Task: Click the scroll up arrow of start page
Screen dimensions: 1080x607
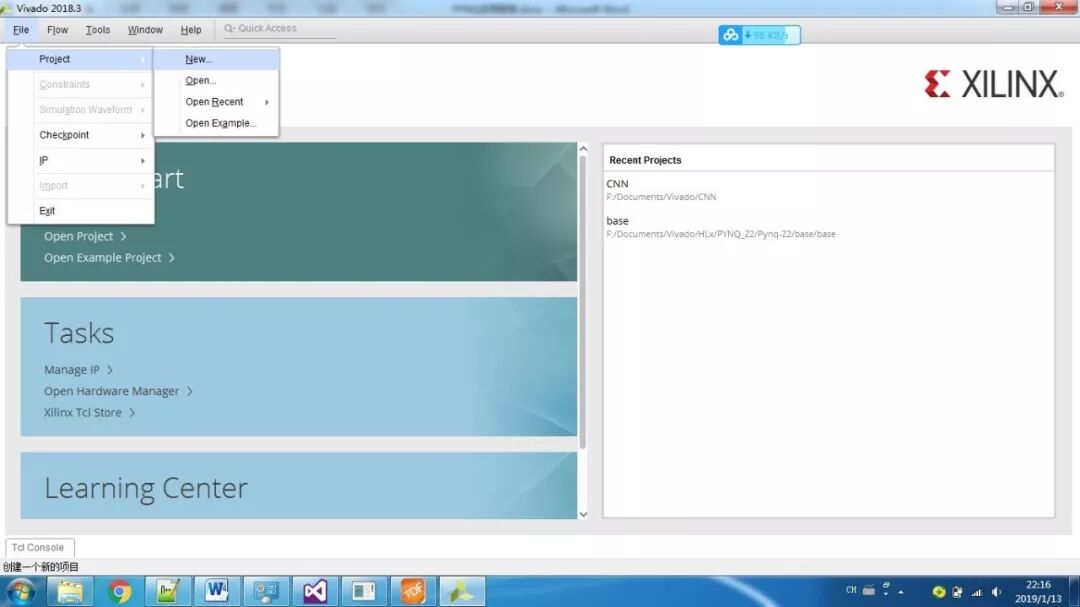Action: [x=583, y=149]
